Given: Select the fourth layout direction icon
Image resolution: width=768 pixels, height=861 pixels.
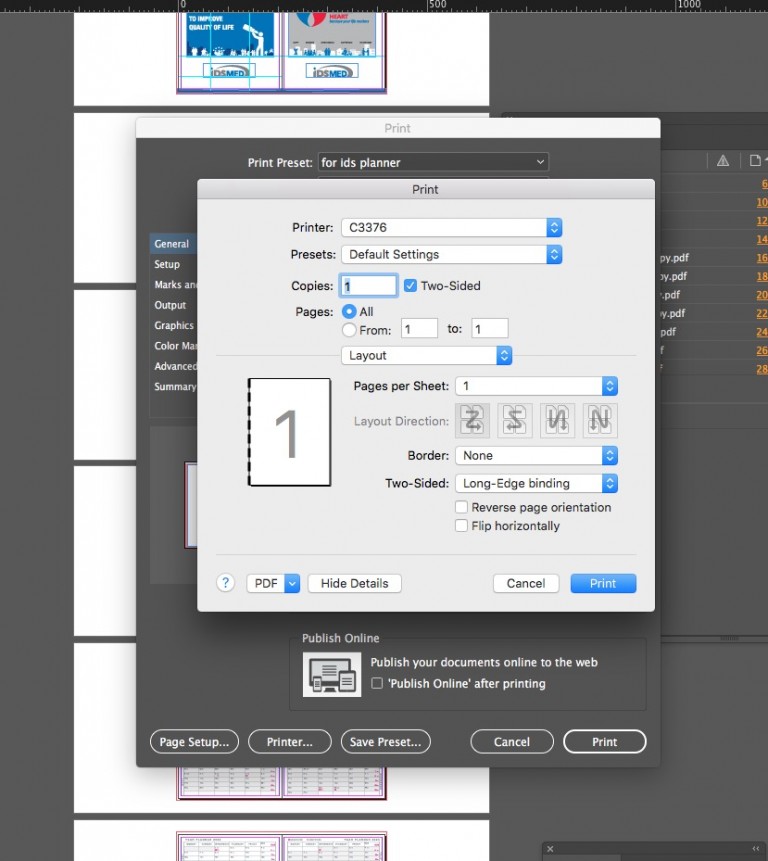Looking at the screenshot, I should [599, 421].
